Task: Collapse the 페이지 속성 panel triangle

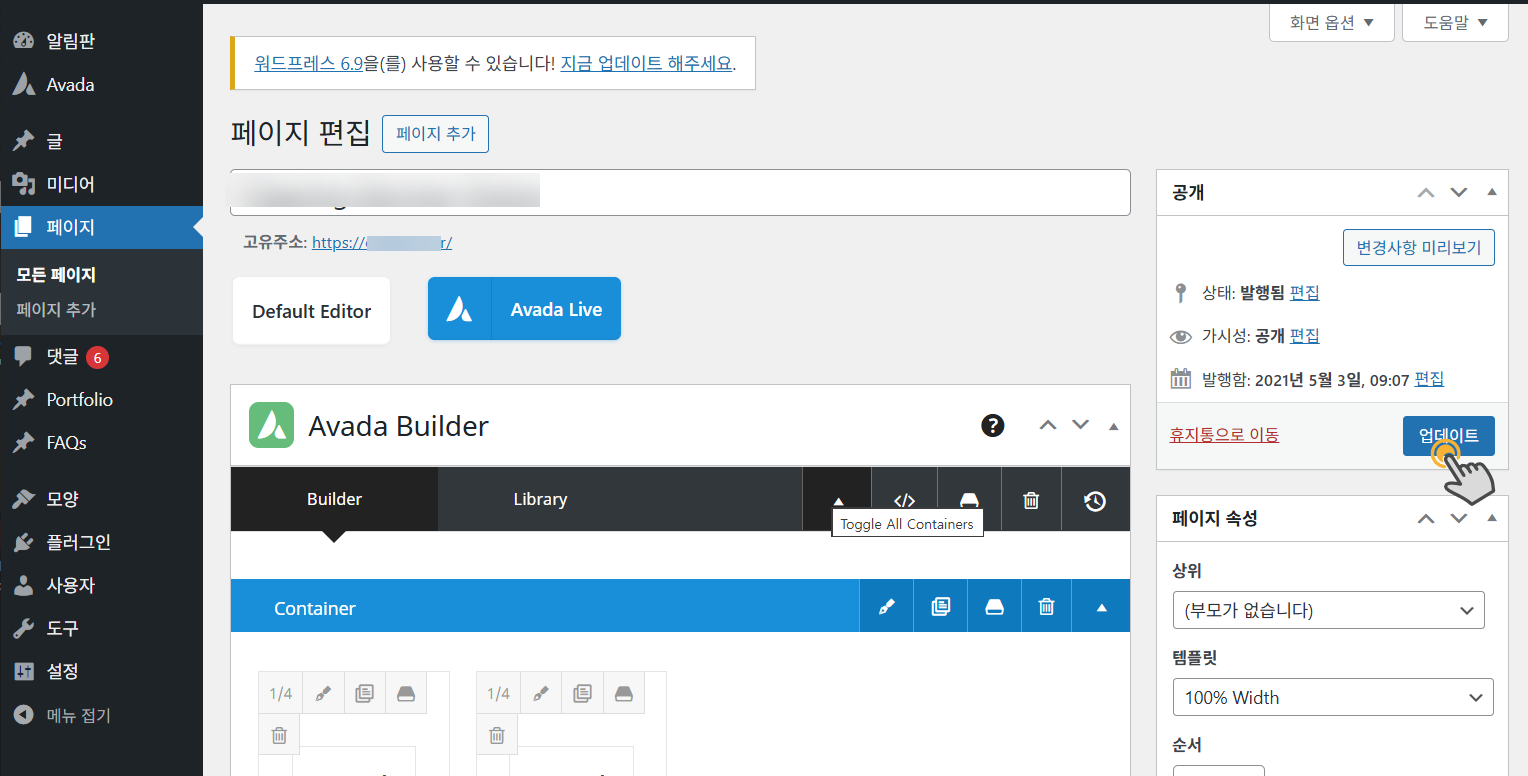Action: pos(1491,518)
